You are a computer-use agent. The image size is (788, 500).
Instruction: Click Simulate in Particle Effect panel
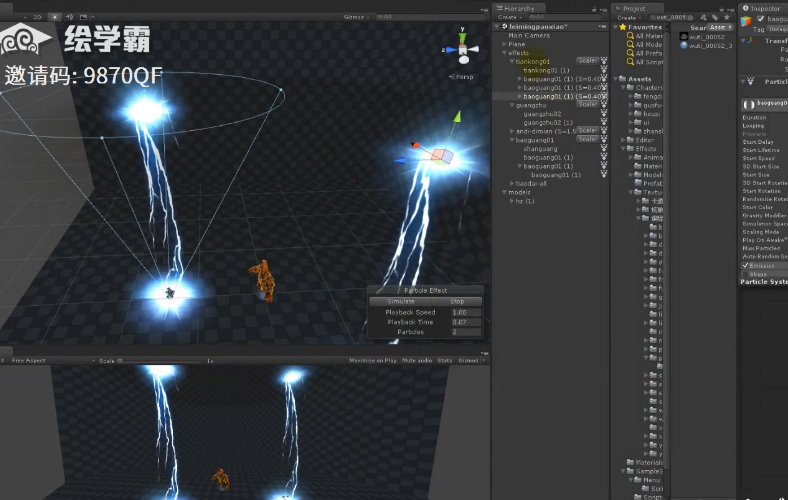[401, 302]
